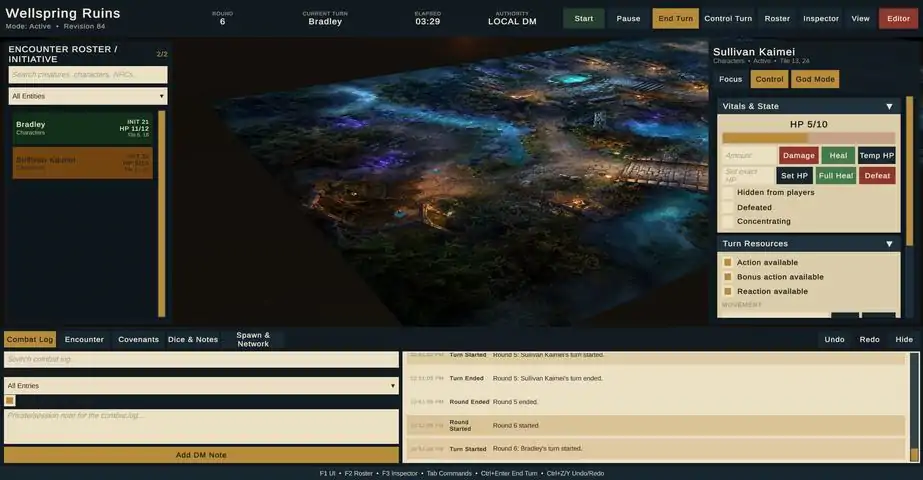
Task: Toggle the private note checkbox above note field
Action: [10, 400]
